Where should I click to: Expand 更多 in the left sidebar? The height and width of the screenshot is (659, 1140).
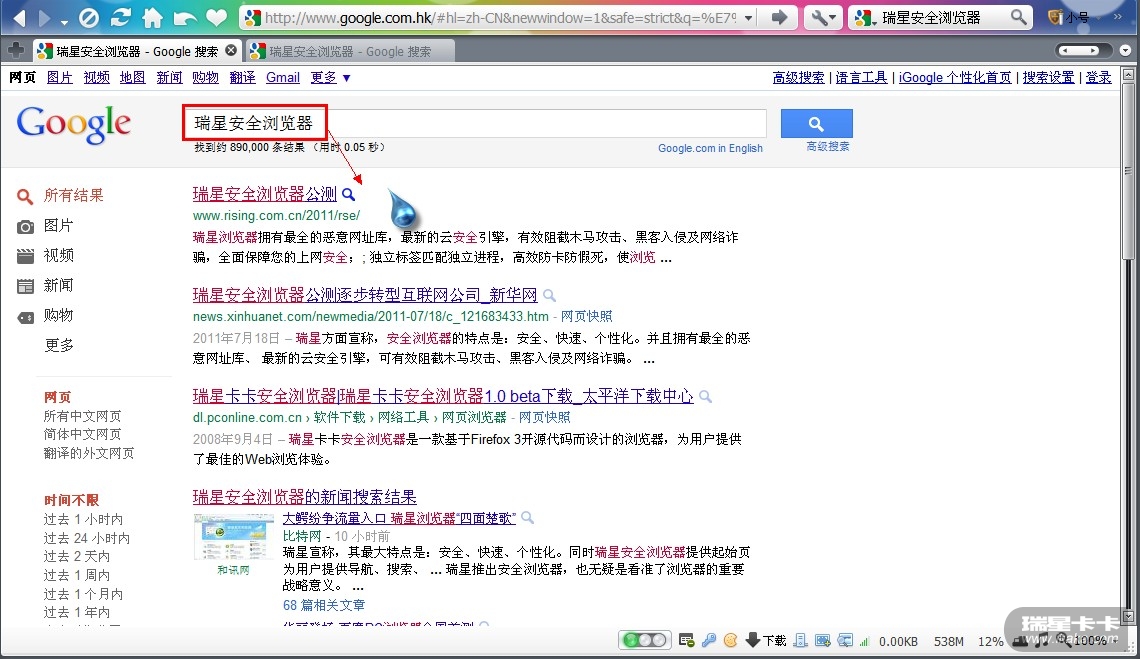coord(59,345)
